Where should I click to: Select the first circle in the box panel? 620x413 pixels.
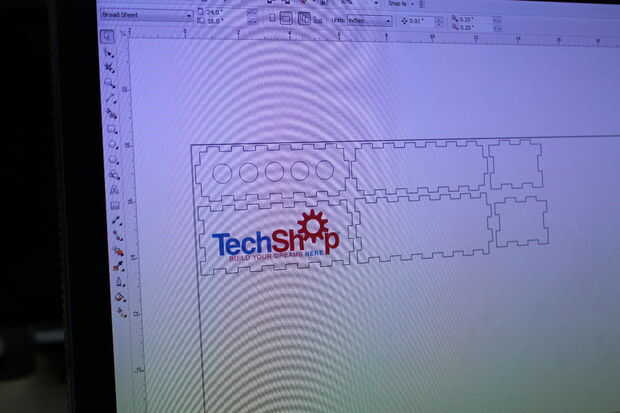[222, 173]
